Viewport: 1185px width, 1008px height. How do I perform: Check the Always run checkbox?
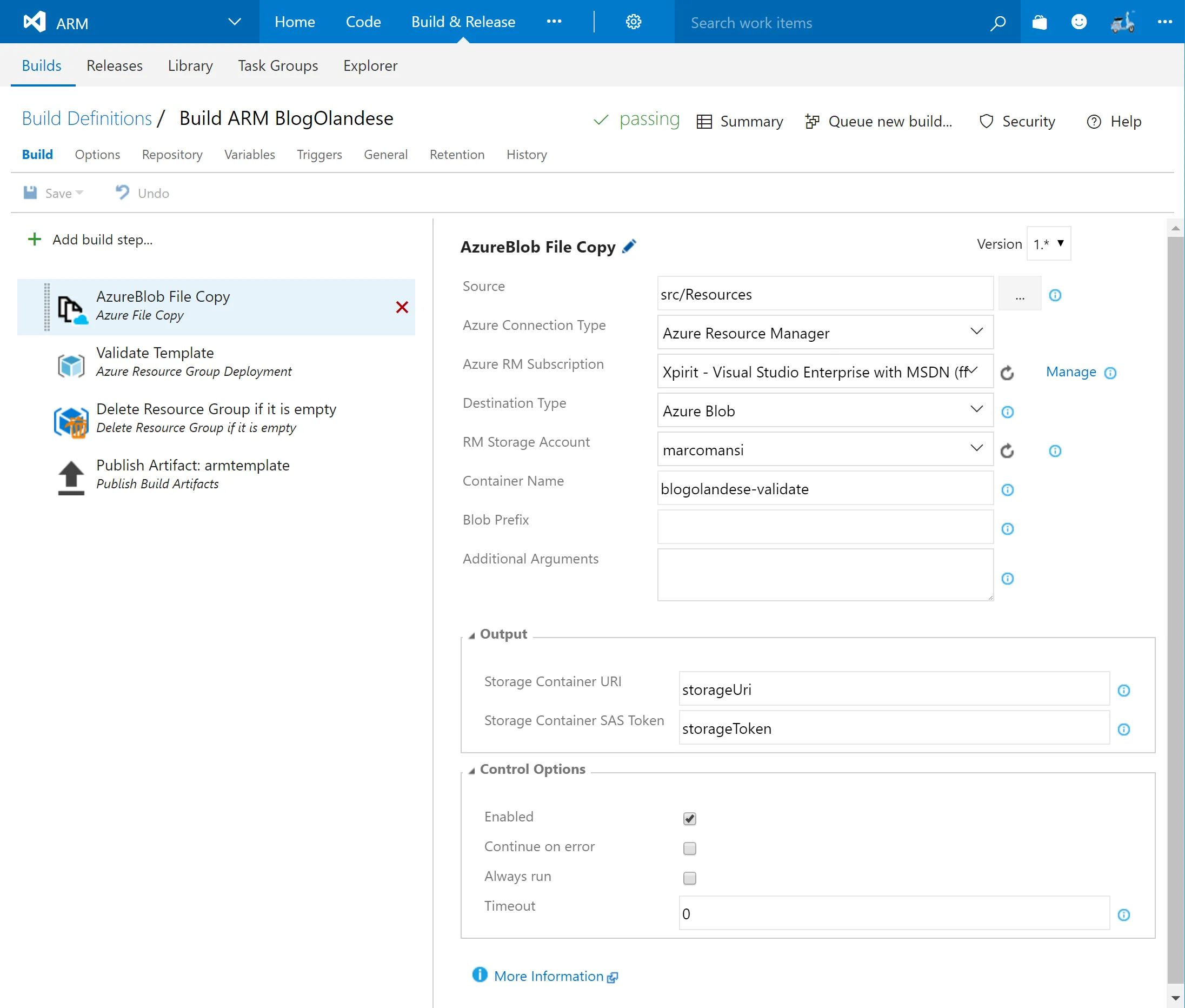pyautogui.click(x=689, y=878)
